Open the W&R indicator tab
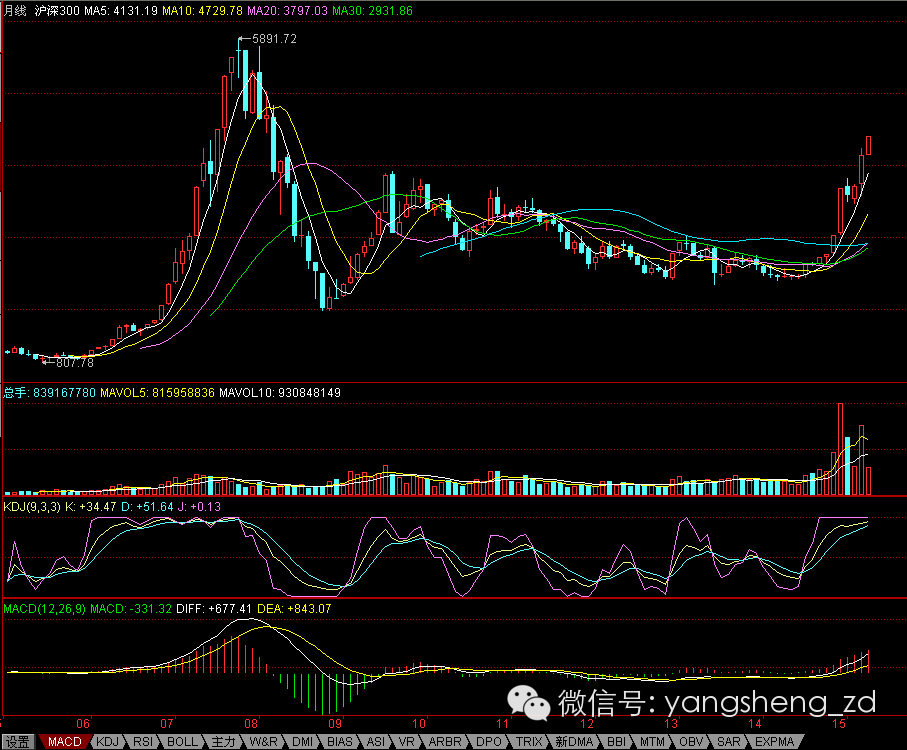Screen dimensions: 907x750 pyautogui.click(x=263, y=742)
